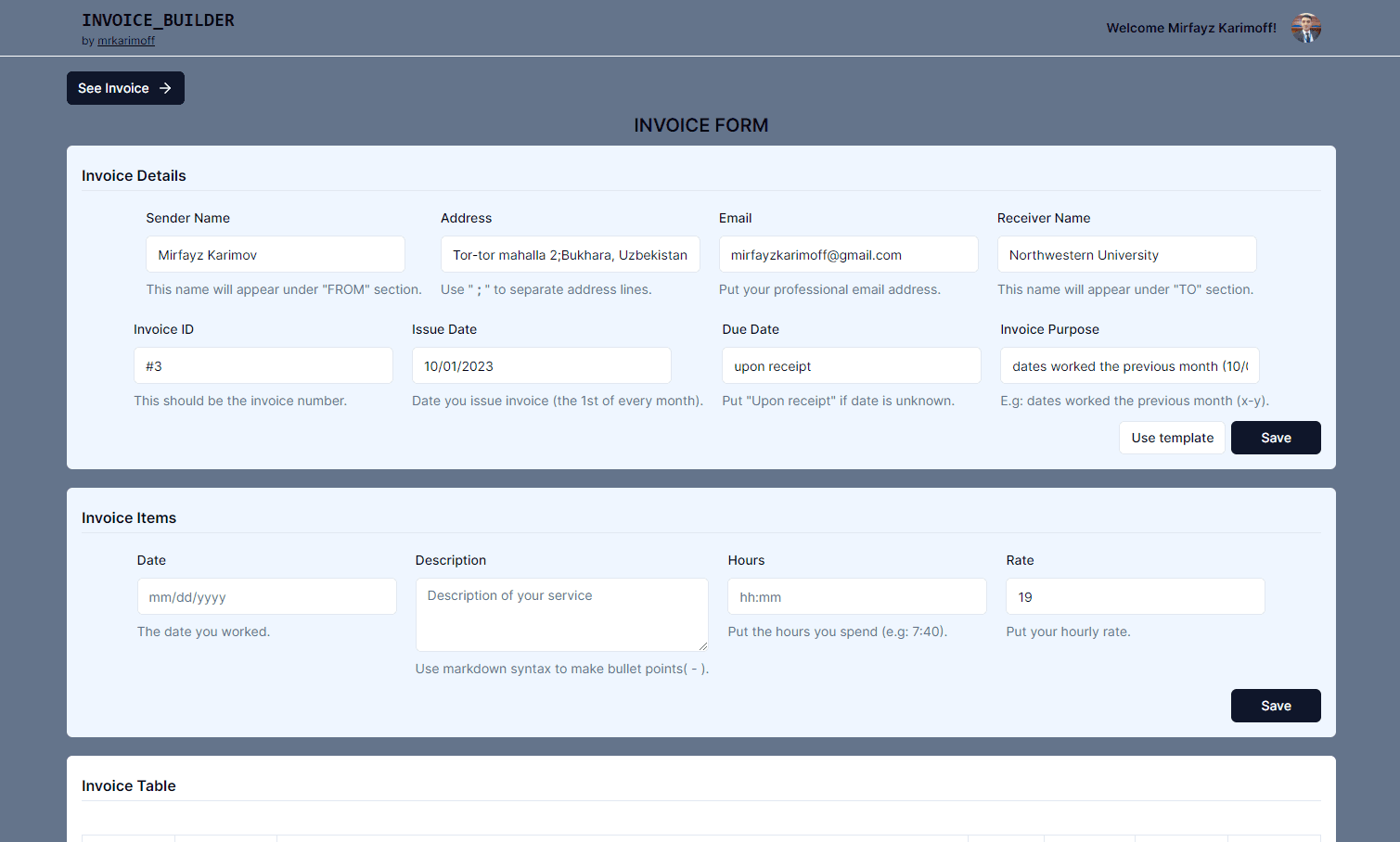This screenshot has height=842, width=1400.
Task: Click the profile avatar photo in the header
Action: point(1305,28)
